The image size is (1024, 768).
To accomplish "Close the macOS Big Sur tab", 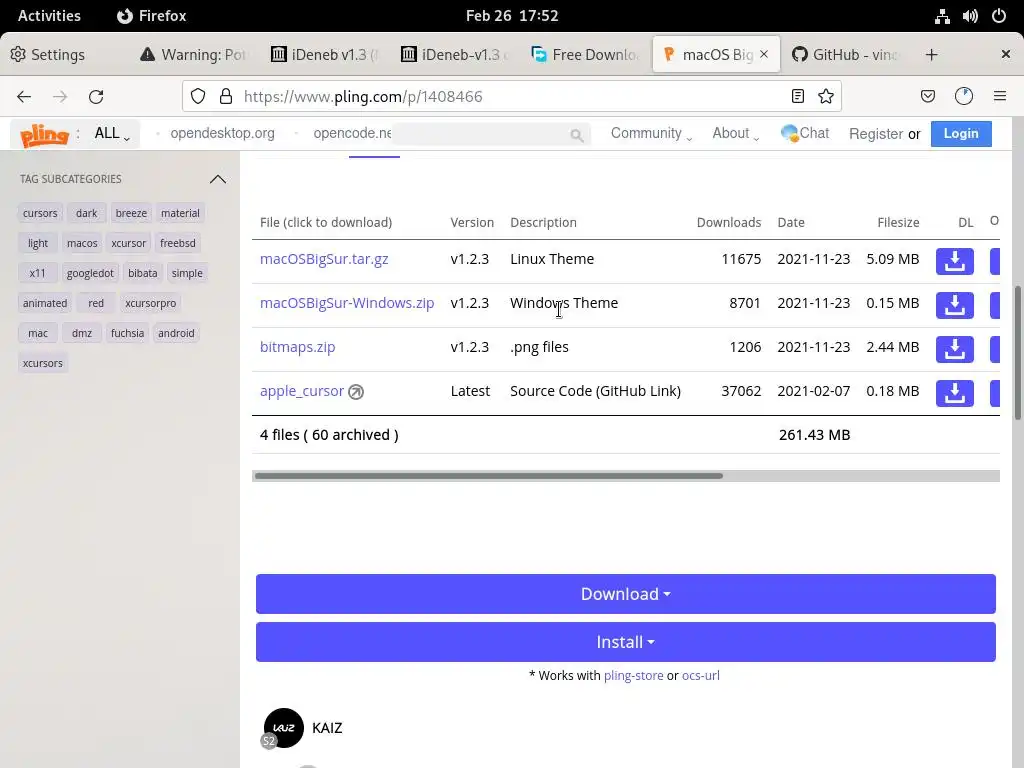I will point(764,54).
